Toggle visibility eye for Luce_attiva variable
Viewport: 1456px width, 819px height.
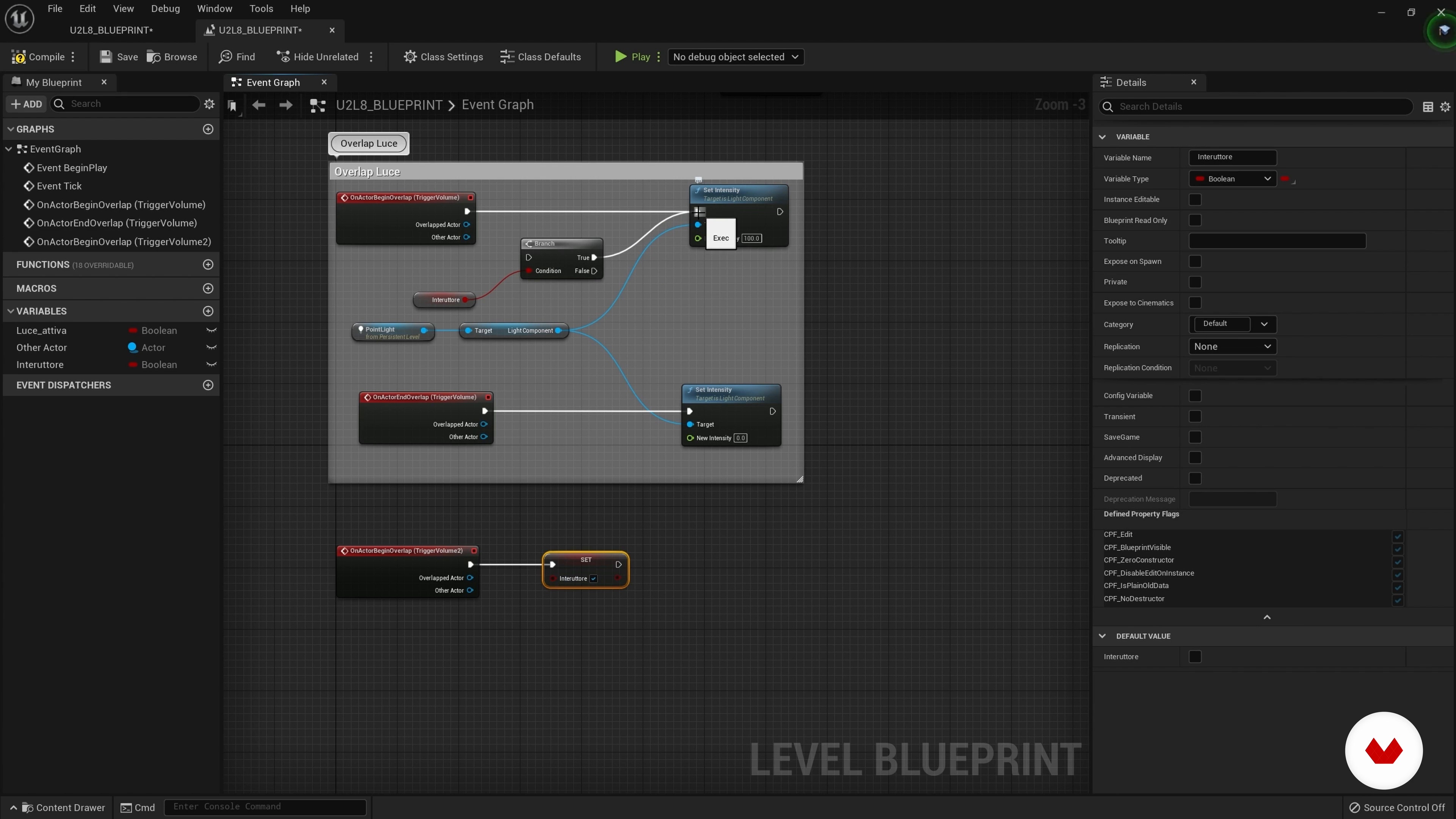click(212, 331)
